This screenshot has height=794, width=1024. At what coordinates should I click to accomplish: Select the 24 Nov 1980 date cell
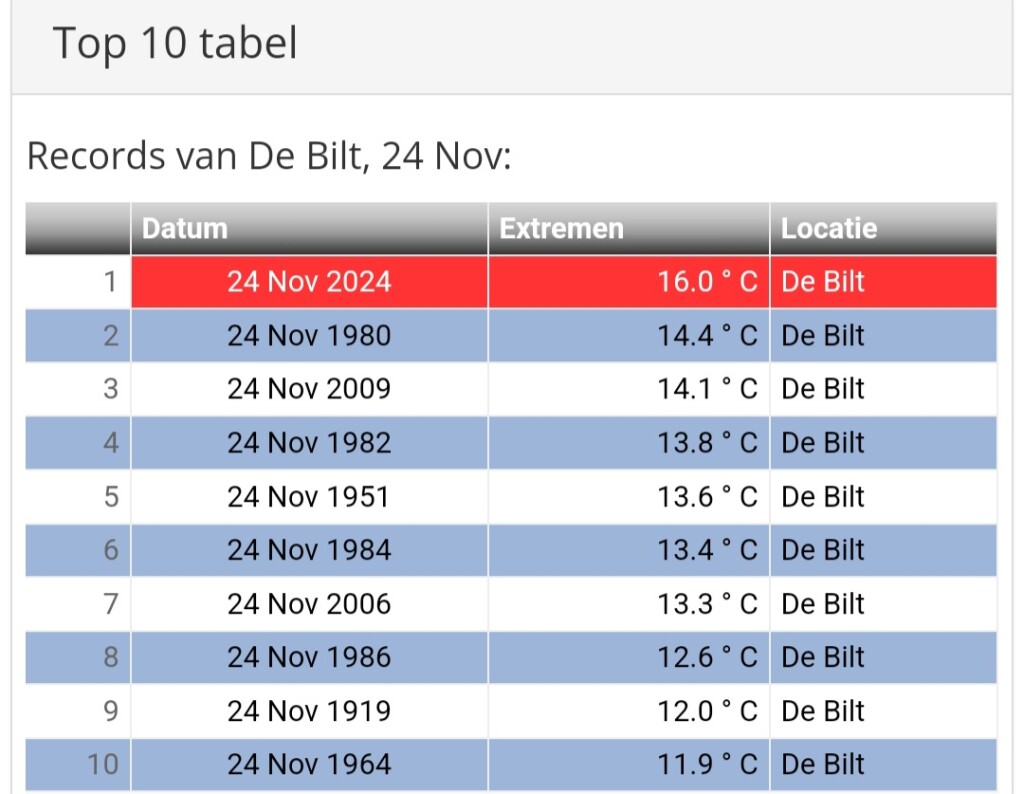click(309, 335)
